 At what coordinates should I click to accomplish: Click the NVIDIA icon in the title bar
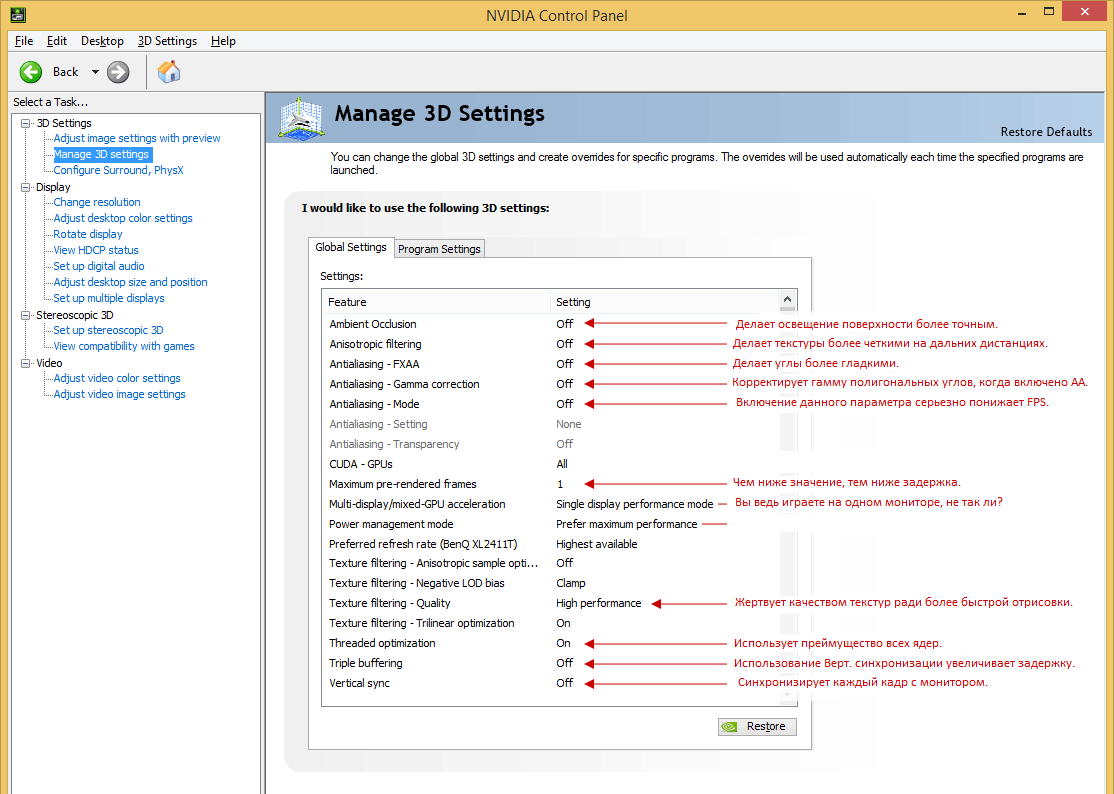(x=18, y=14)
